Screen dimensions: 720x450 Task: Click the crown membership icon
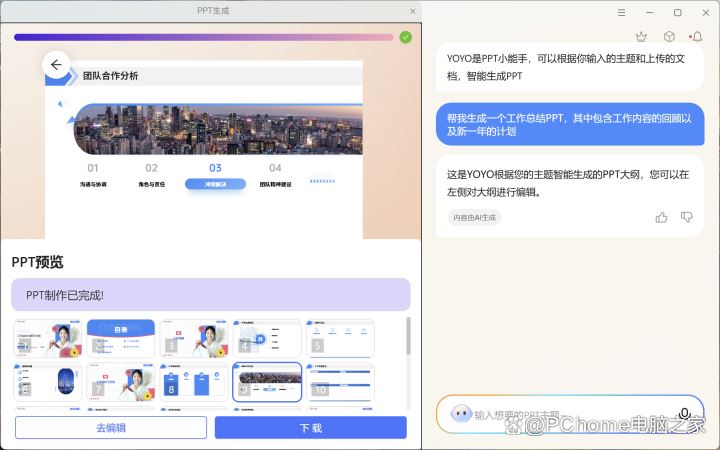click(641, 37)
